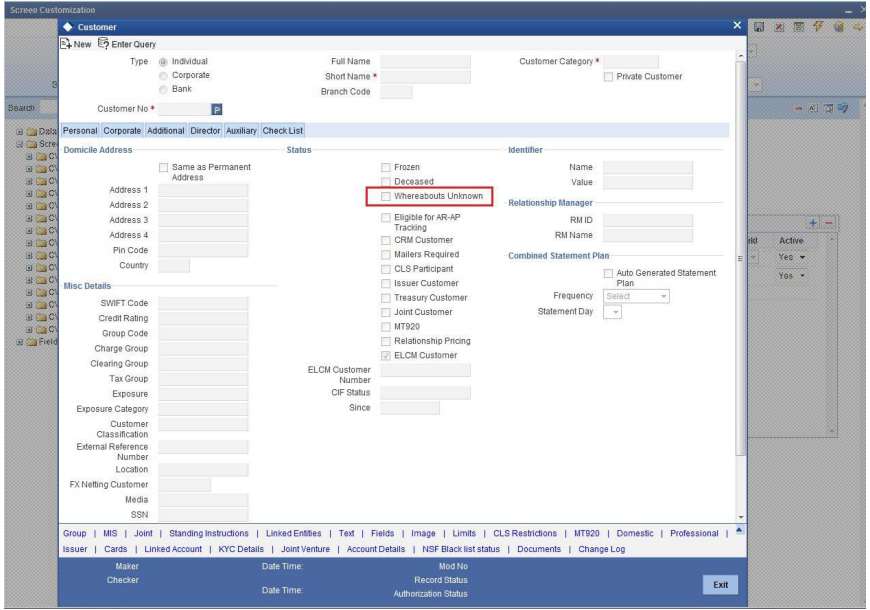Click the scroll-down arrow of the Customer dialog
The width and height of the screenshot is (870, 610).
pyautogui.click(x=740, y=517)
